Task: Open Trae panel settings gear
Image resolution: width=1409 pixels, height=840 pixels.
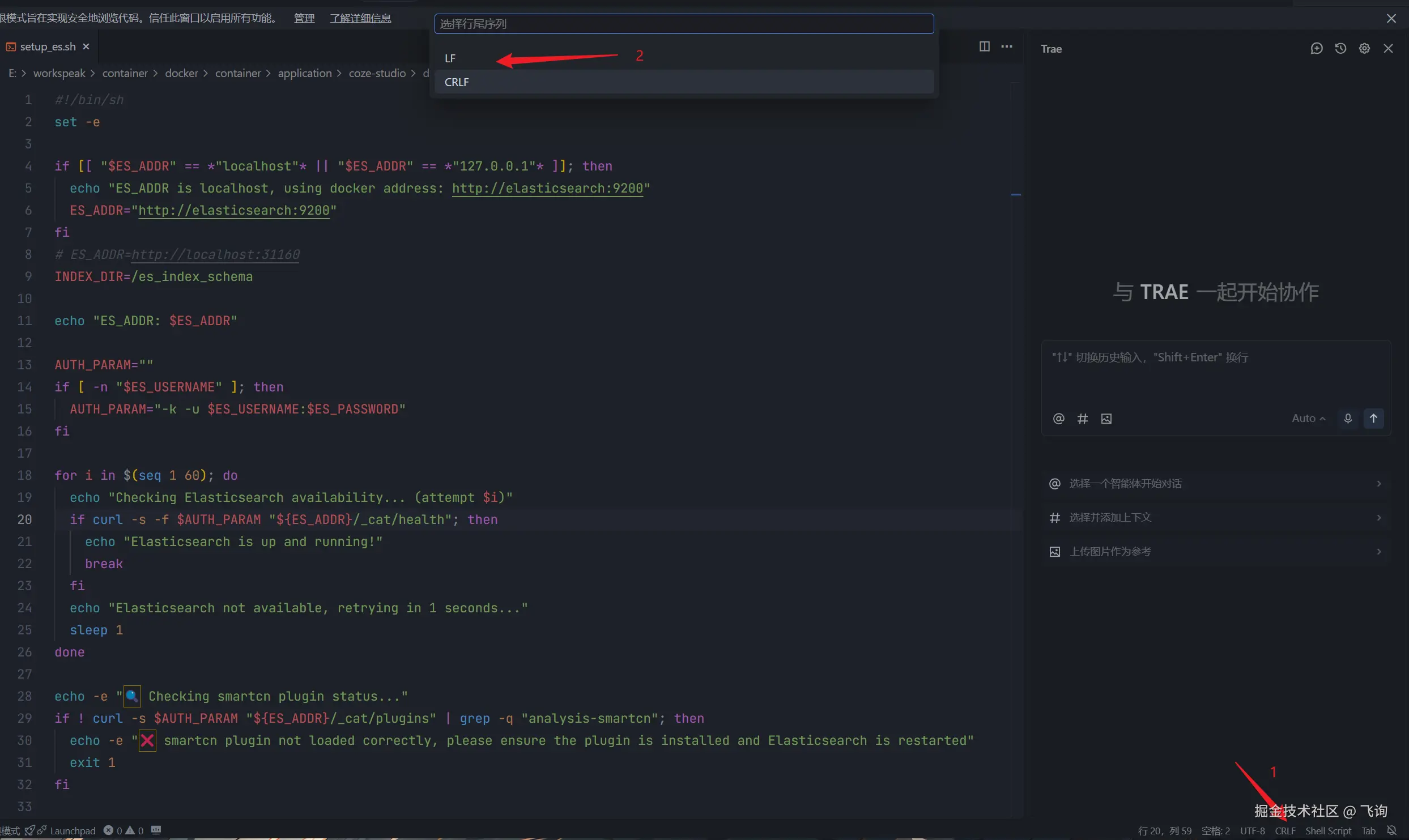Action: coord(1364,49)
